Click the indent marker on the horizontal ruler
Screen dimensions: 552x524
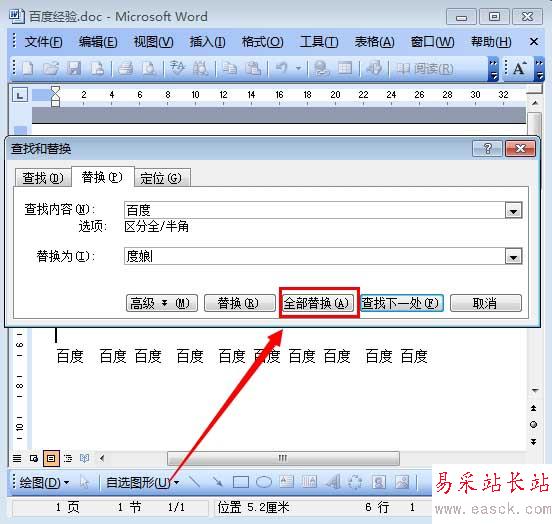click(x=55, y=96)
